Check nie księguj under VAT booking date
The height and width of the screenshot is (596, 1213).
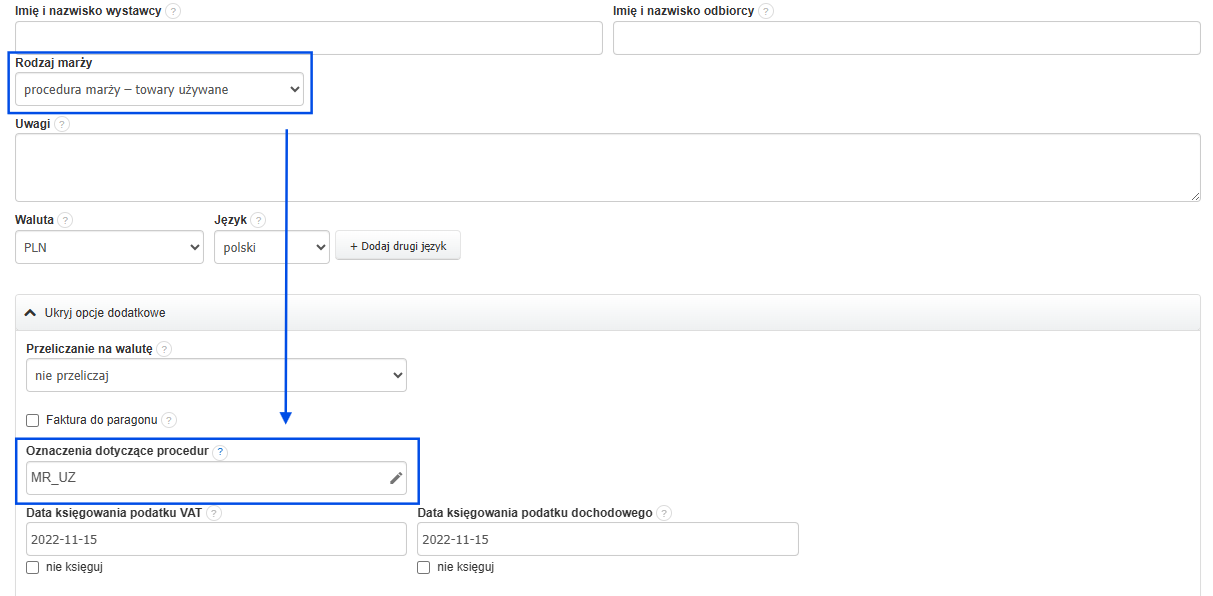coord(33,568)
